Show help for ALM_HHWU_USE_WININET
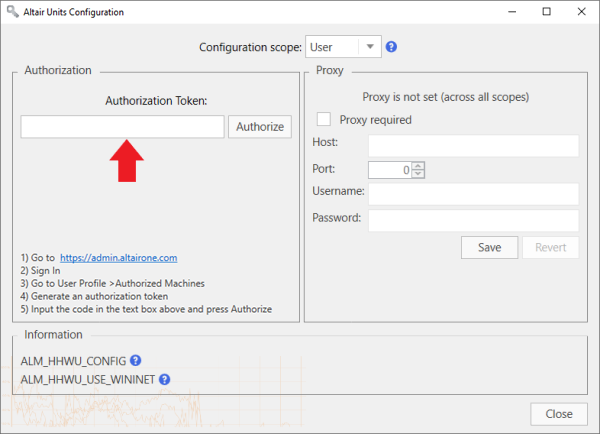 point(165,379)
